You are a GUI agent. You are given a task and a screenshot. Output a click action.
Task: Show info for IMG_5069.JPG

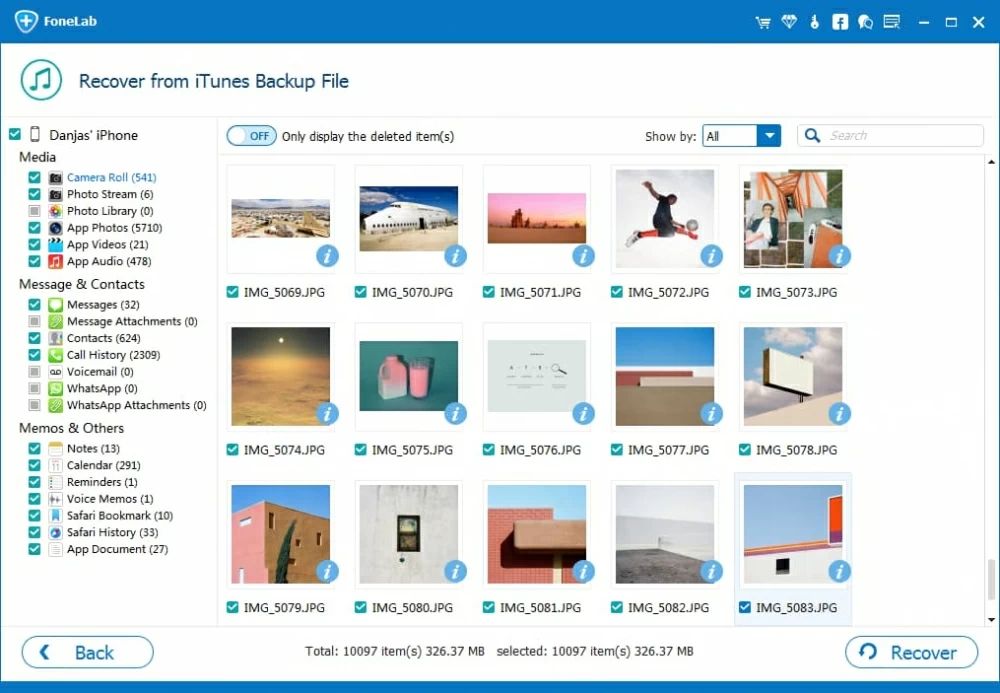point(327,256)
